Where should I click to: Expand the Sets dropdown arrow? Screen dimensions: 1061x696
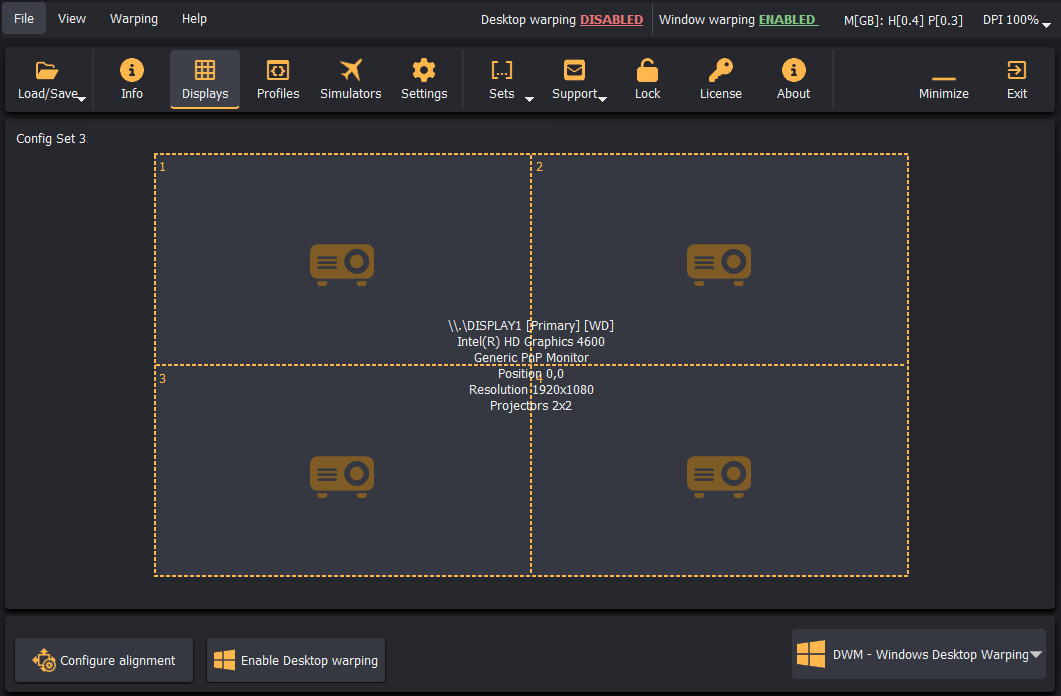[529, 99]
